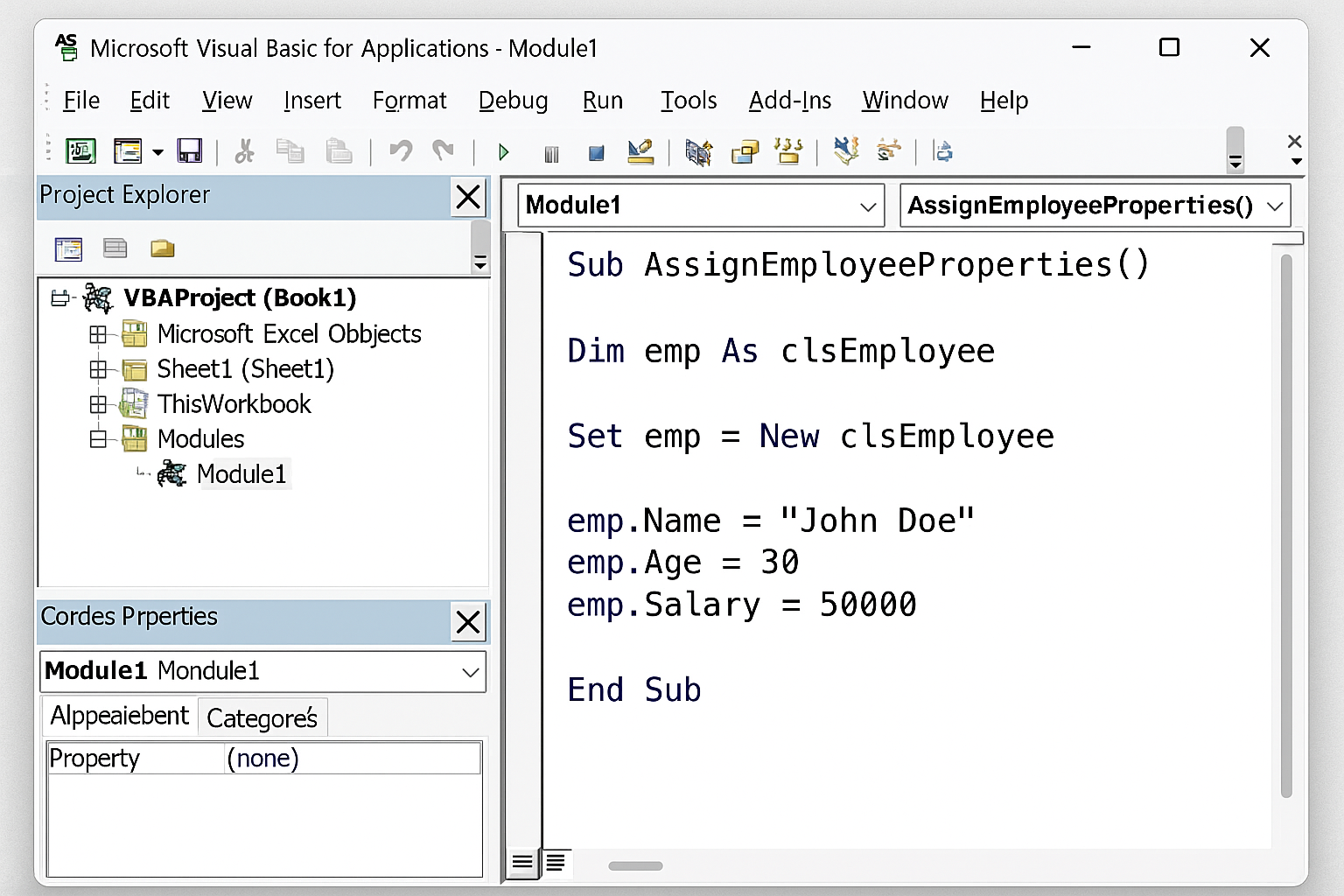The width and height of the screenshot is (1344, 896).
Task: Select VBAProject (Book1) root item
Action: pyautogui.click(x=240, y=298)
